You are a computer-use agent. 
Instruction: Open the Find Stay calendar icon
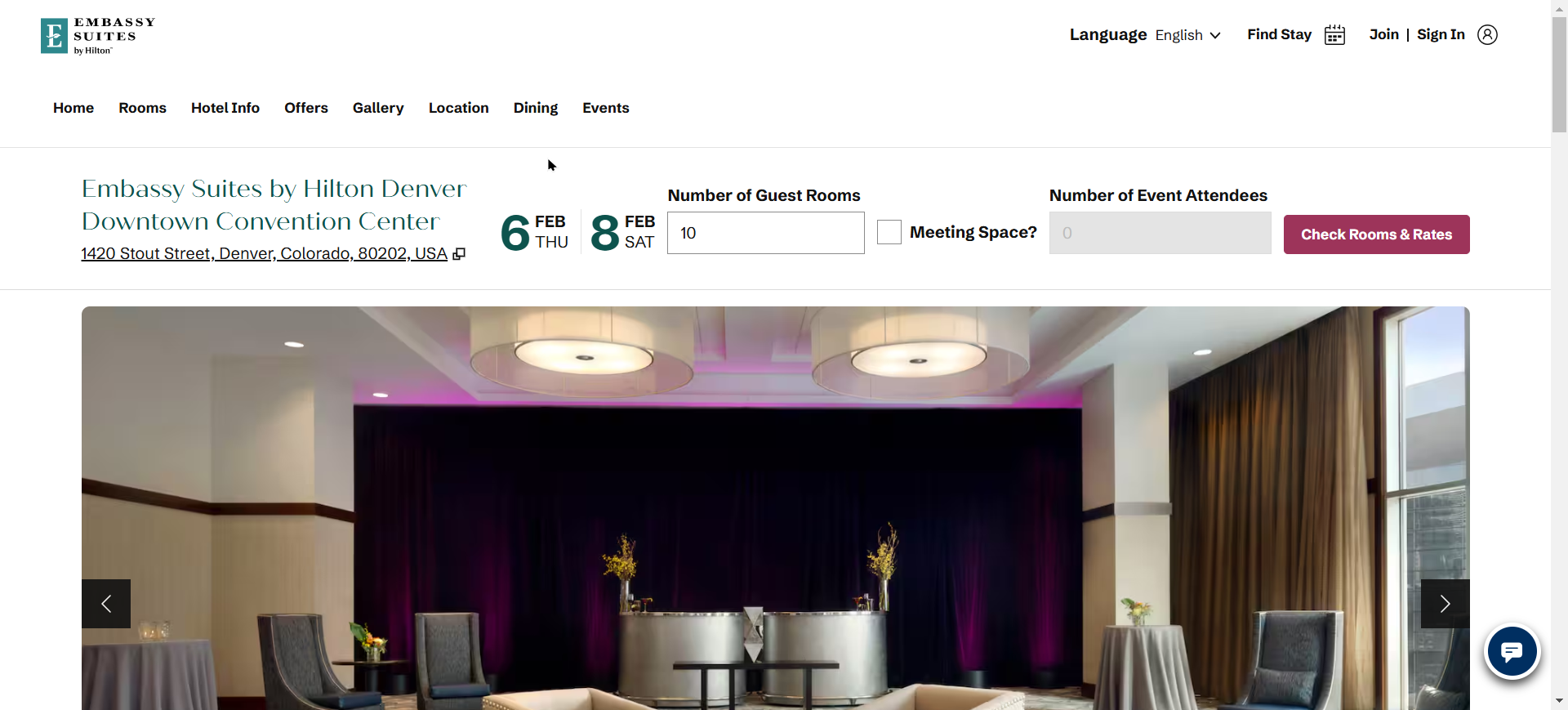click(x=1334, y=35)
